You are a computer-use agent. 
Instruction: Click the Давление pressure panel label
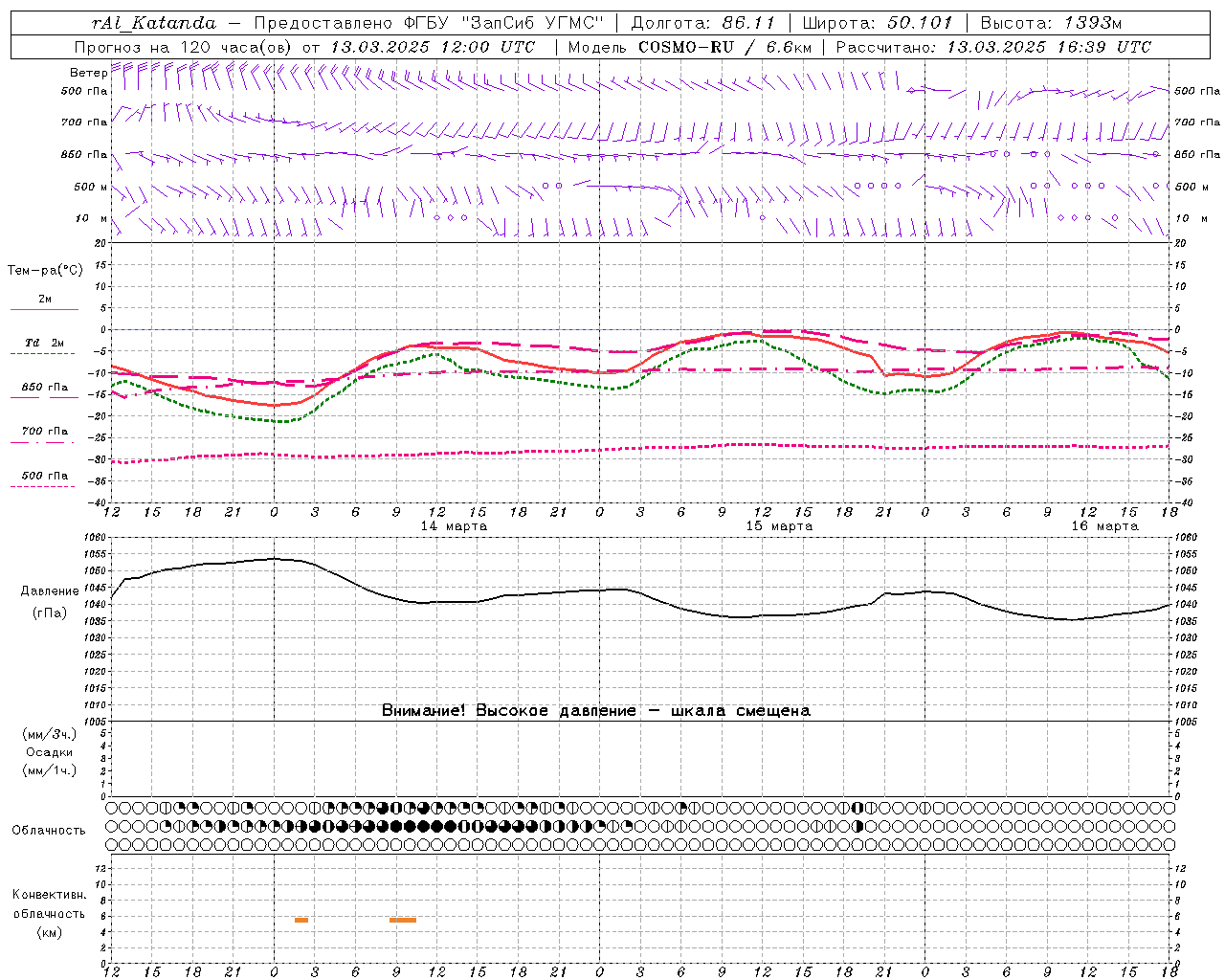(x=50, y=591)
